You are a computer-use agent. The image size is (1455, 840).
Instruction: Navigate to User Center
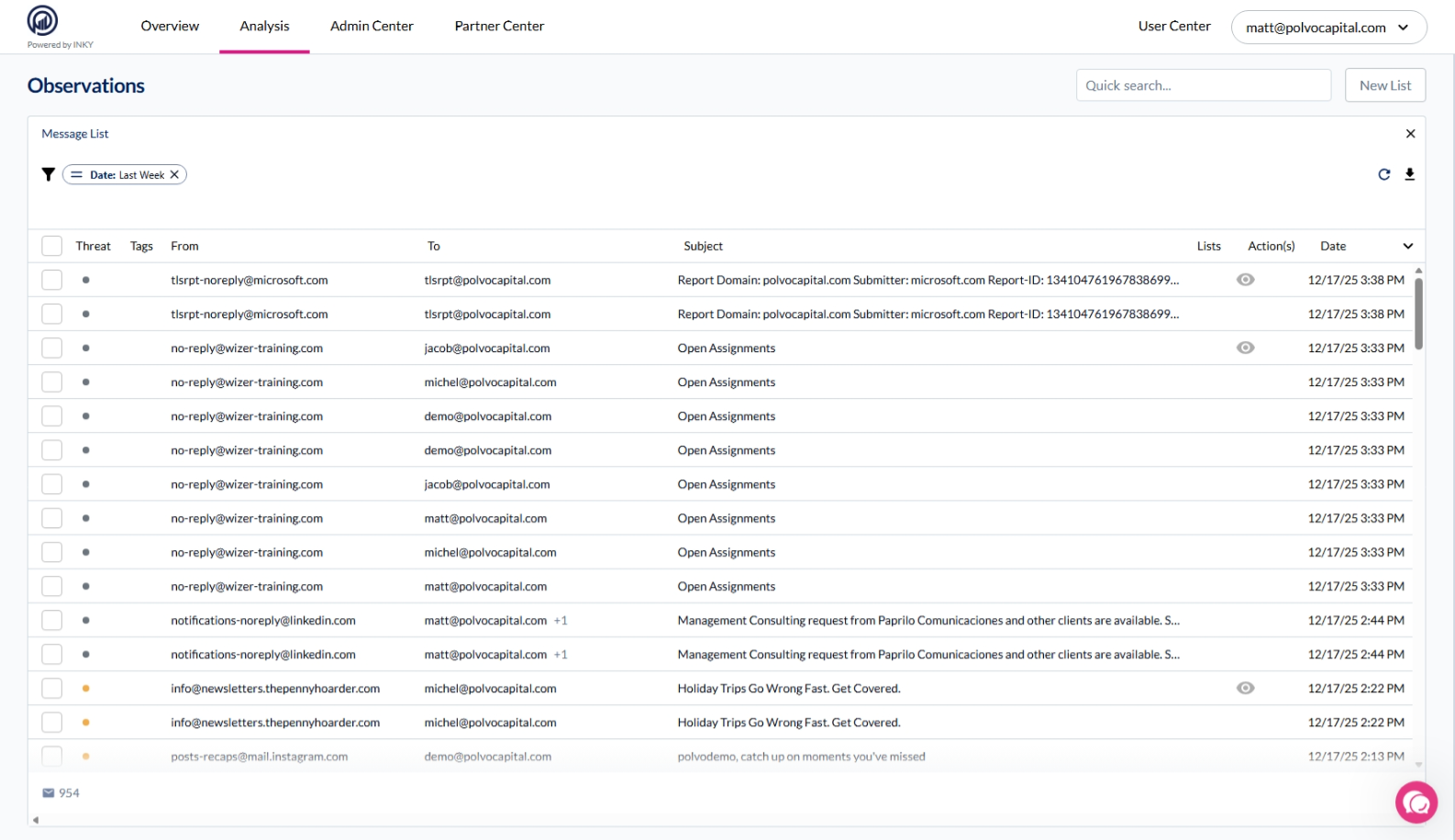(1174, 26)
